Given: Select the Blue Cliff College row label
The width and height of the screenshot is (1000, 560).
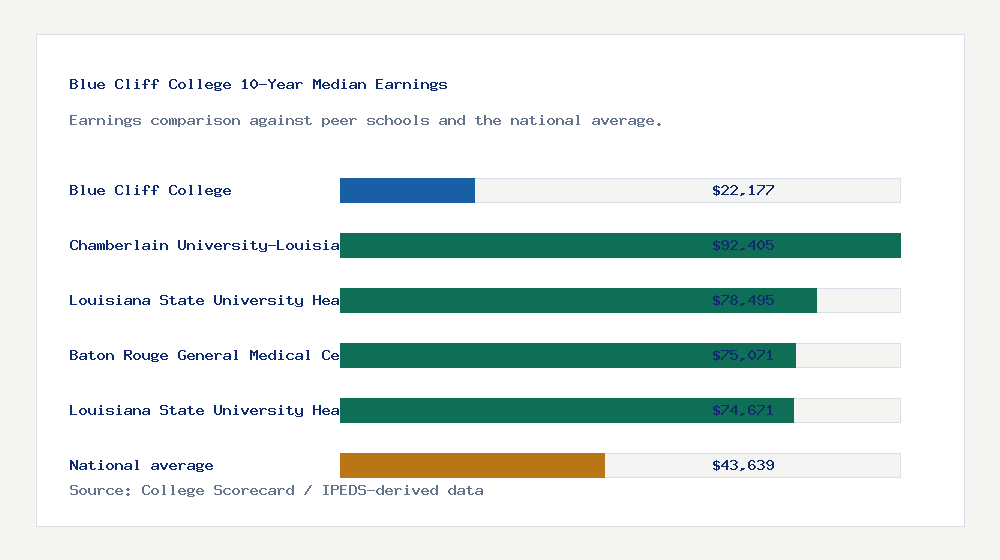Looking at the screenshot, I should [151, 191].
